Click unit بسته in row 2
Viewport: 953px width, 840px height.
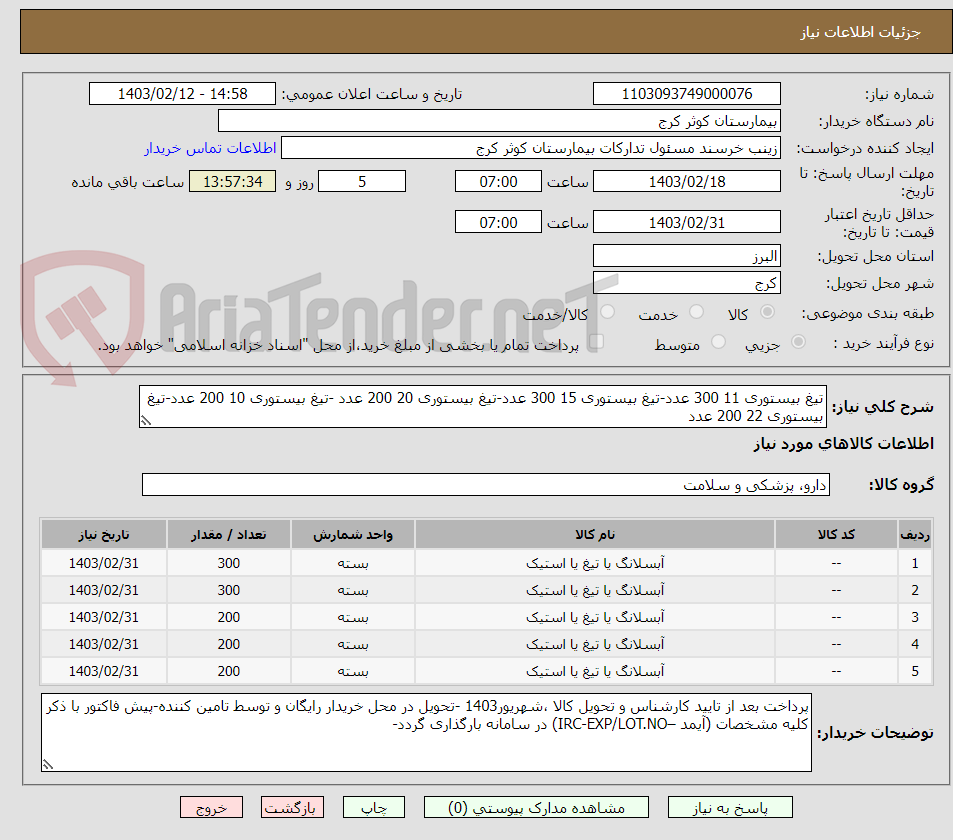(353, 590)
